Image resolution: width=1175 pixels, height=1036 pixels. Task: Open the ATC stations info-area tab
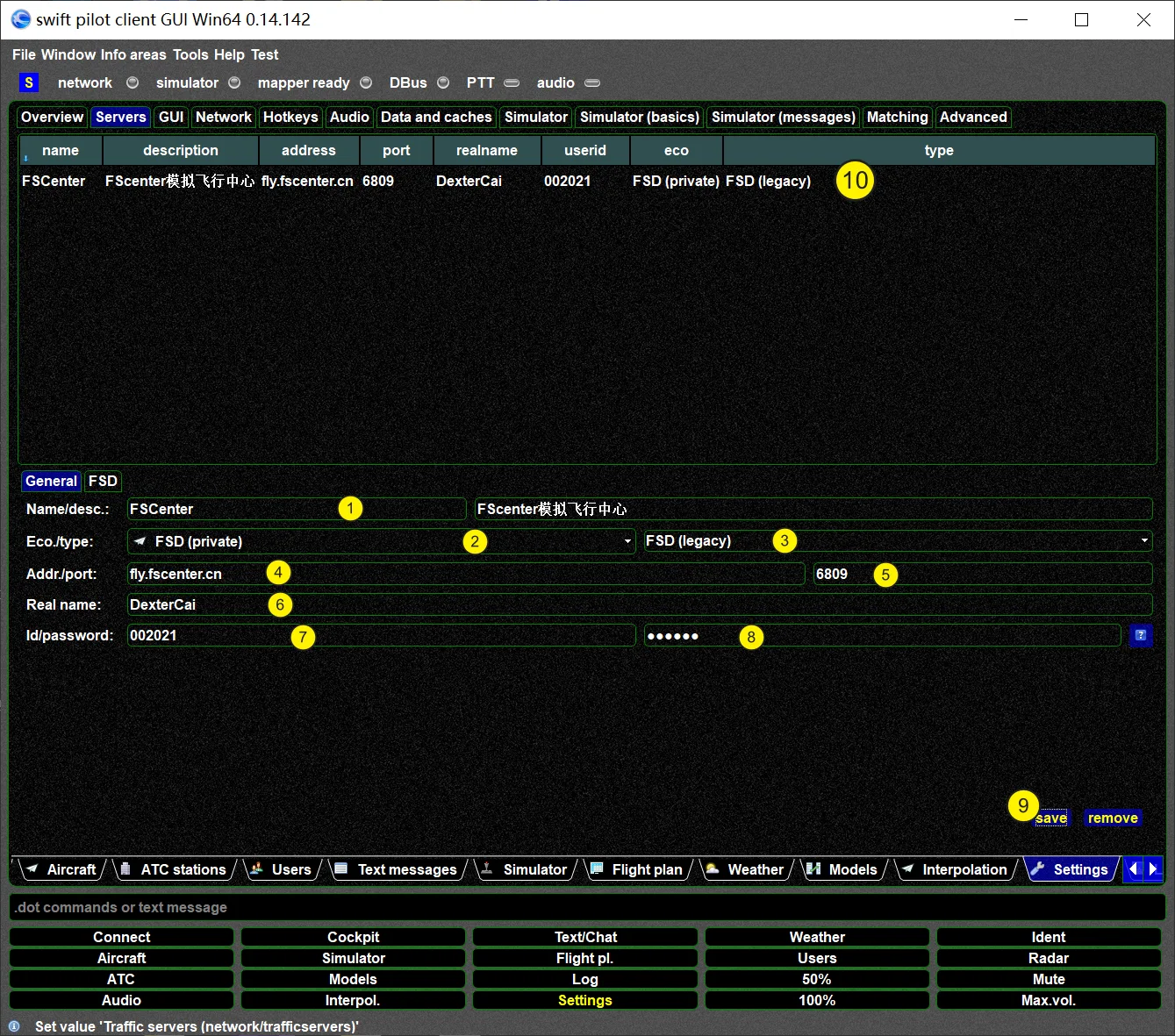pyautogui.click(x=175, y=869)
